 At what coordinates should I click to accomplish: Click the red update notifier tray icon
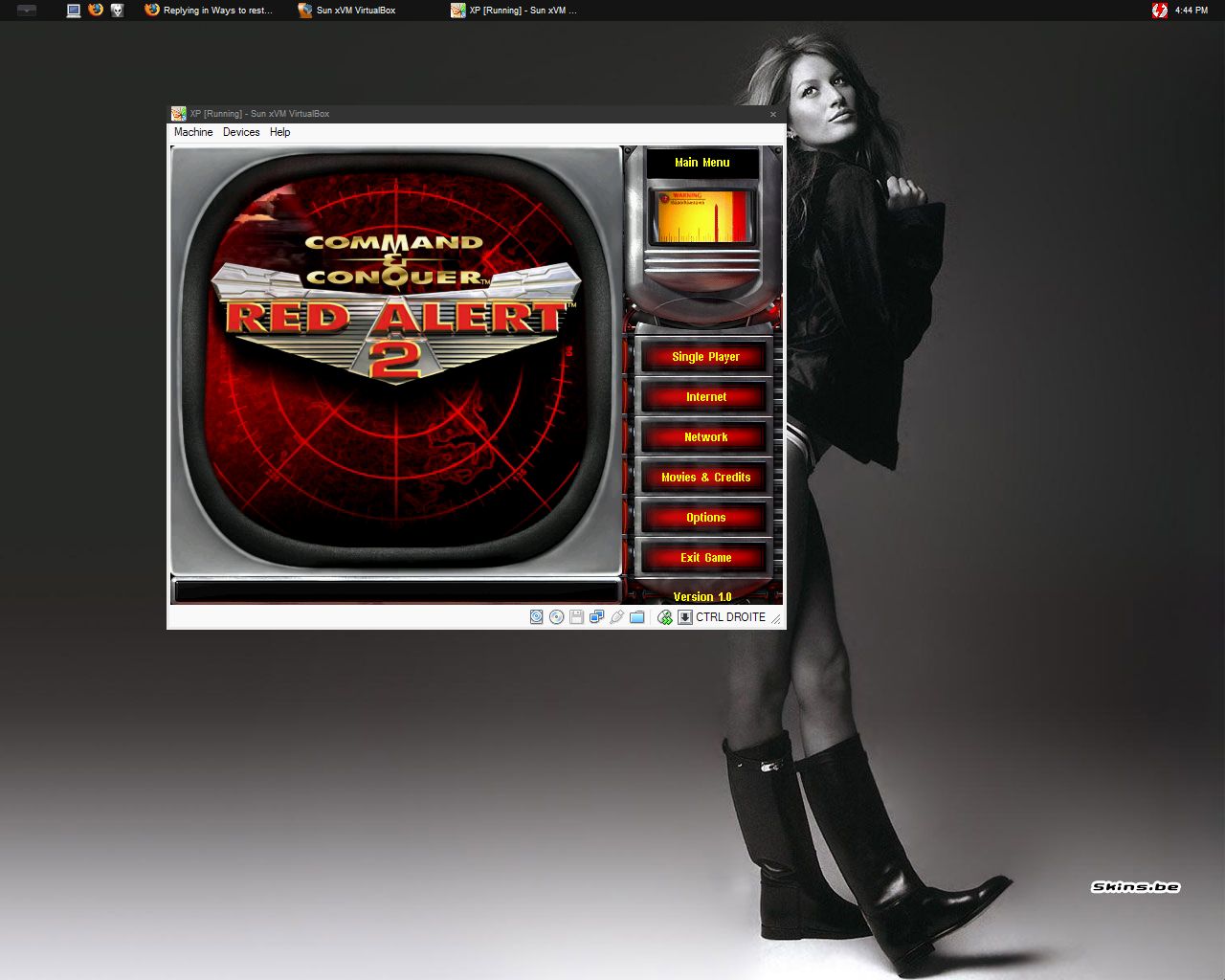[1160, 11]
